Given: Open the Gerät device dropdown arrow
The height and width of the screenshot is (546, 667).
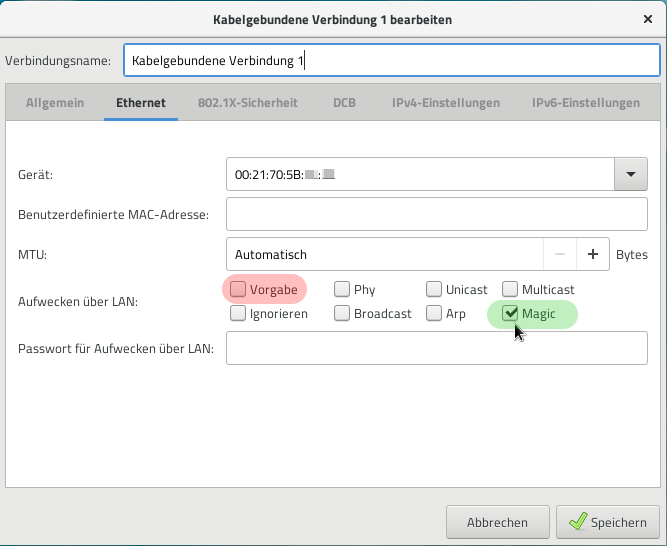Looking at the screenshot, I should tap(630, 174).
